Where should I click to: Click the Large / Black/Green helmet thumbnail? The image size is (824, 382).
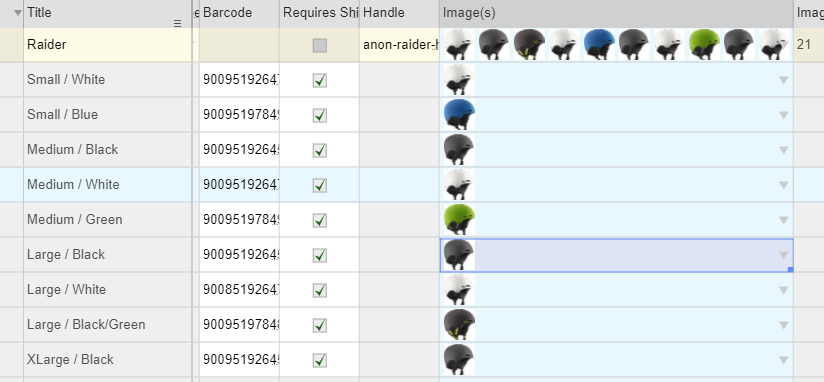click(x=459, y=325)
